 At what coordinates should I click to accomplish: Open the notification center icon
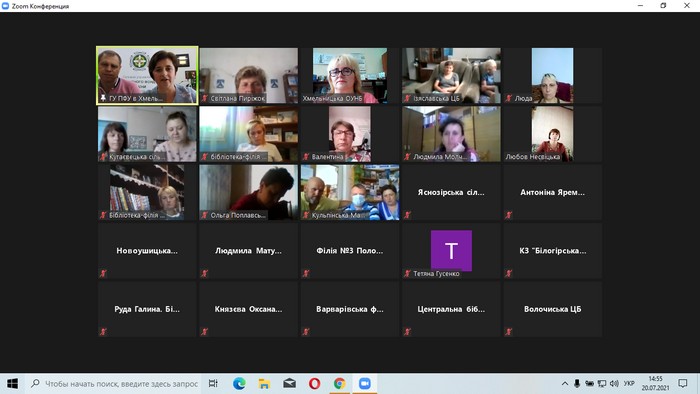[683, 383]
